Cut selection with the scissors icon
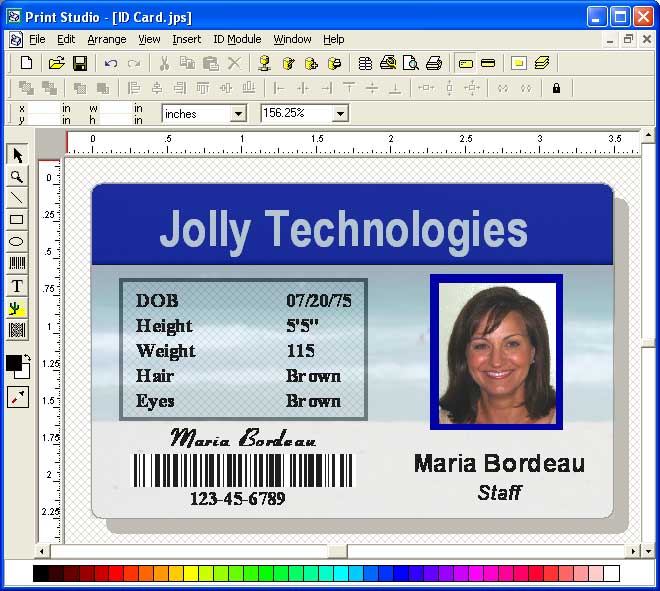 (164, 63)
